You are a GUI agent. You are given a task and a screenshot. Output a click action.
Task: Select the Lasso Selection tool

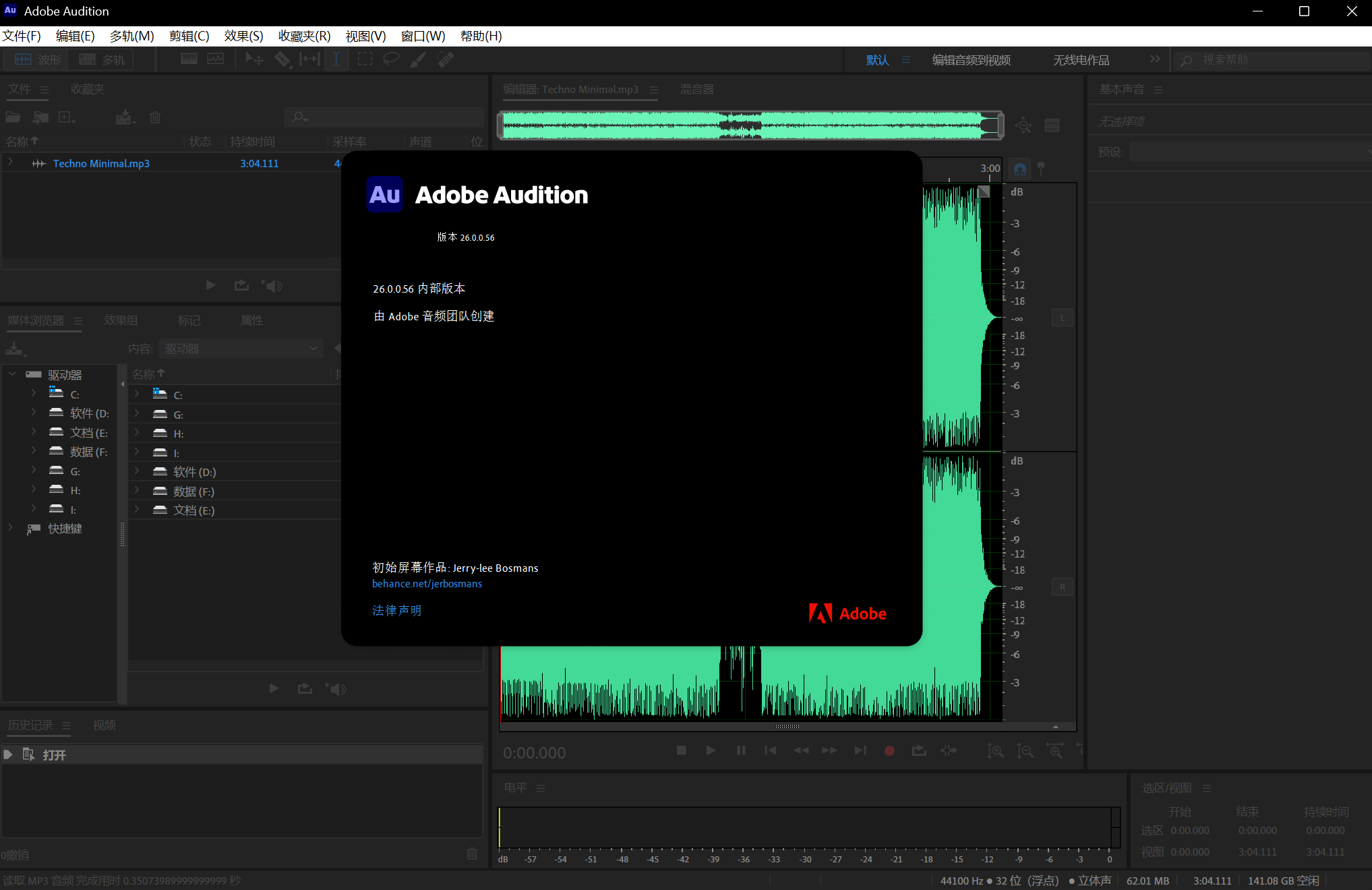391,59
